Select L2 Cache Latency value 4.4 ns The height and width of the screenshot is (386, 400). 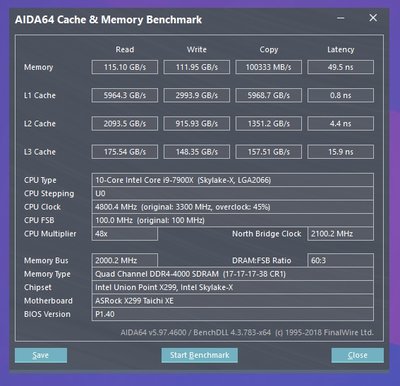[340, 124]
